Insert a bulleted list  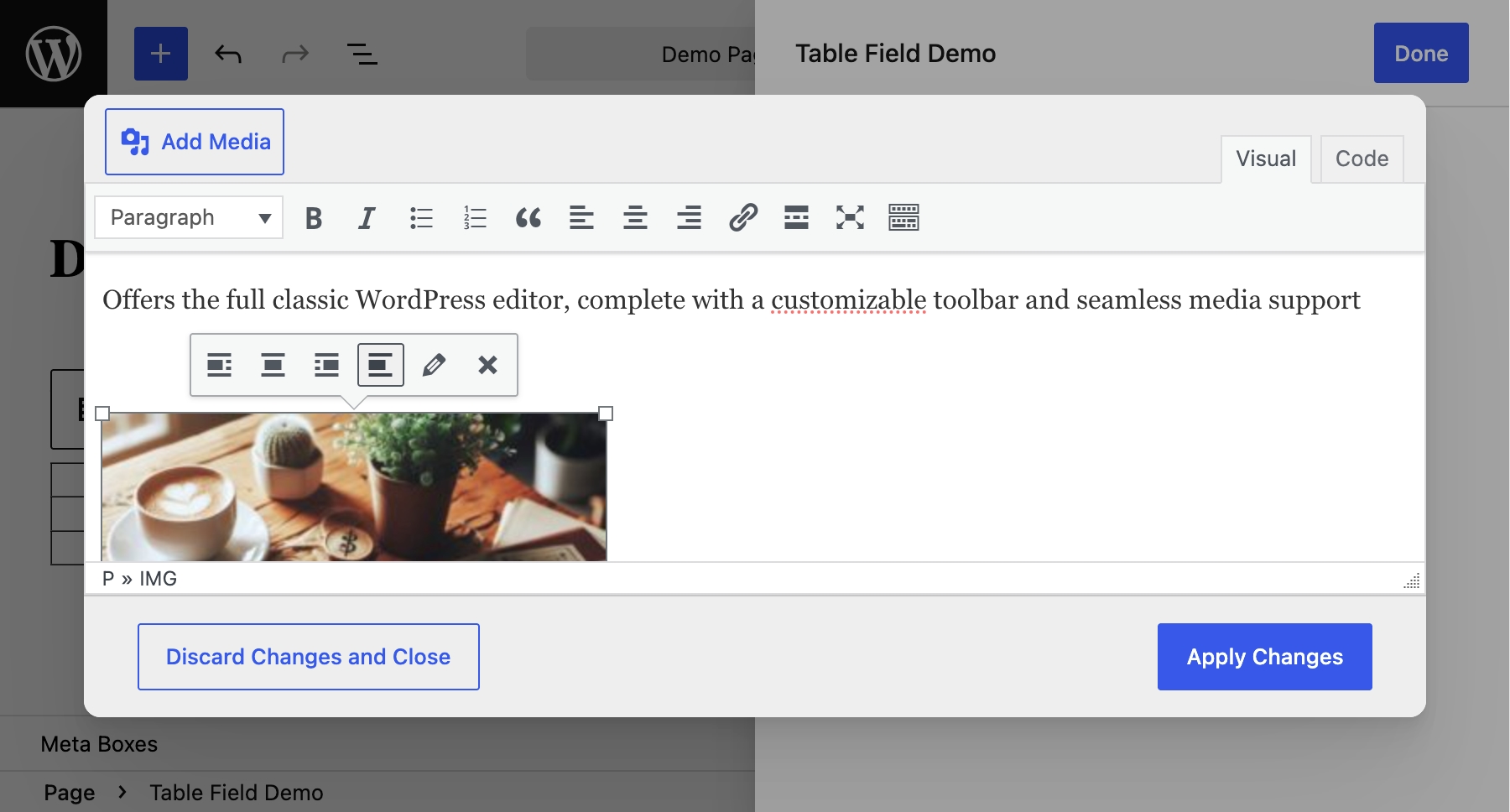[421, 218]
